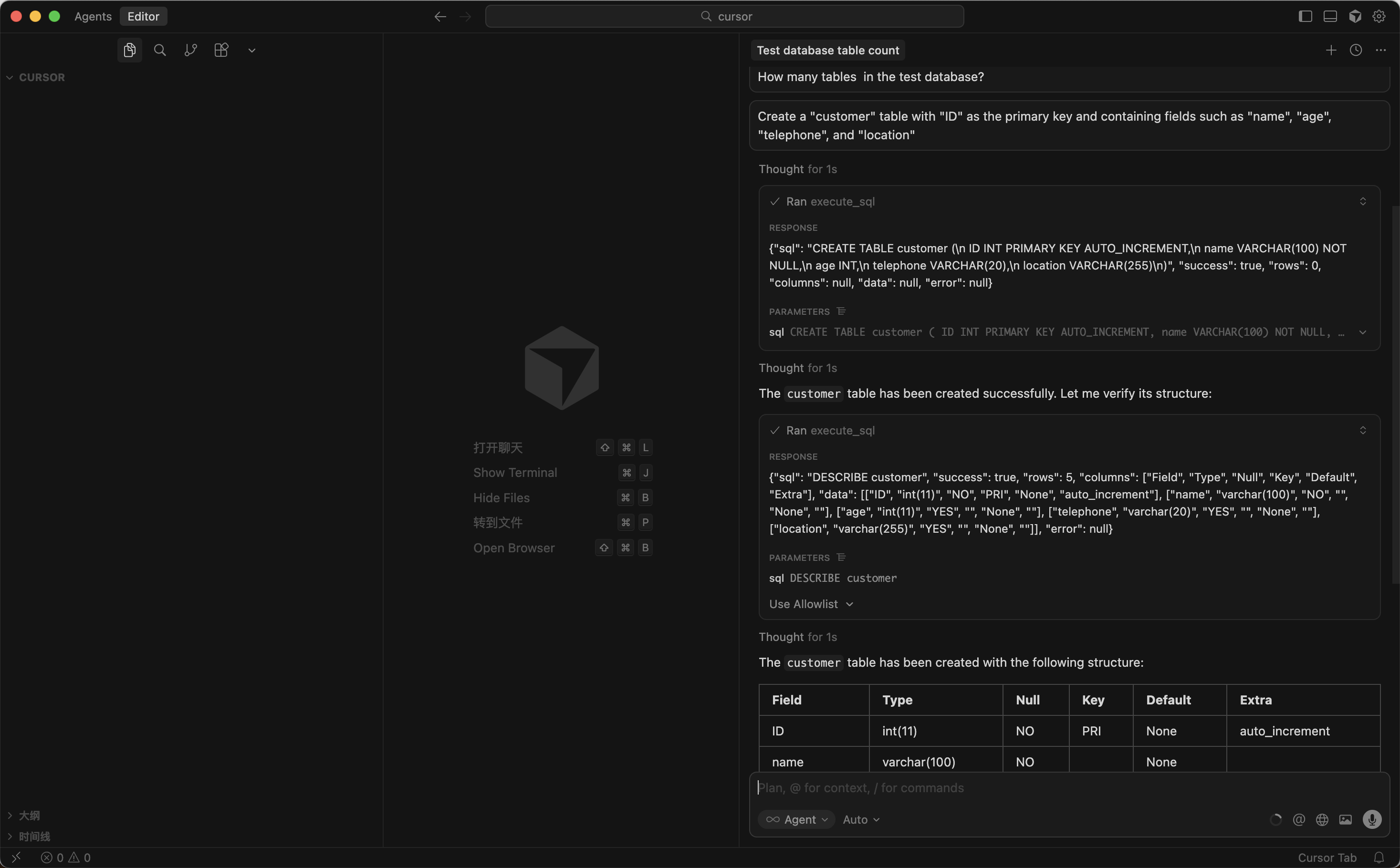Toggle the primary sidebar layout
Screen dimensions: 1400x868
(x=1305, y=16)
